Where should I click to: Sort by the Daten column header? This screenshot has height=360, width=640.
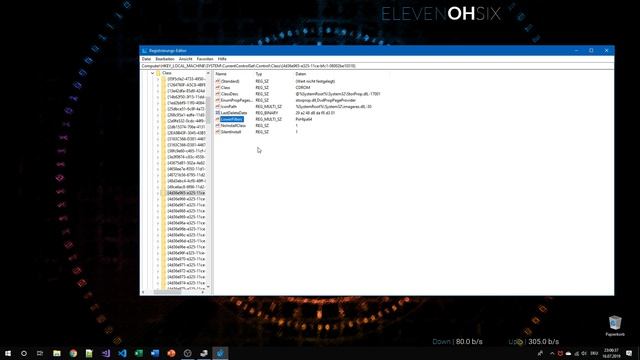pyautogui.click(x=301, y=74)
